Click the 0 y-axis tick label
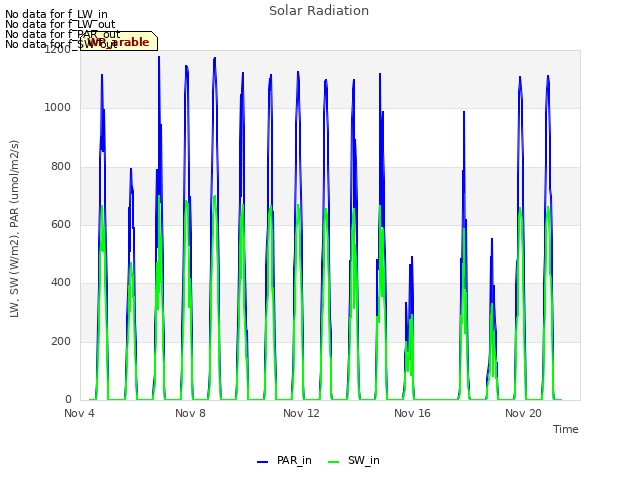 pos(68,400)
